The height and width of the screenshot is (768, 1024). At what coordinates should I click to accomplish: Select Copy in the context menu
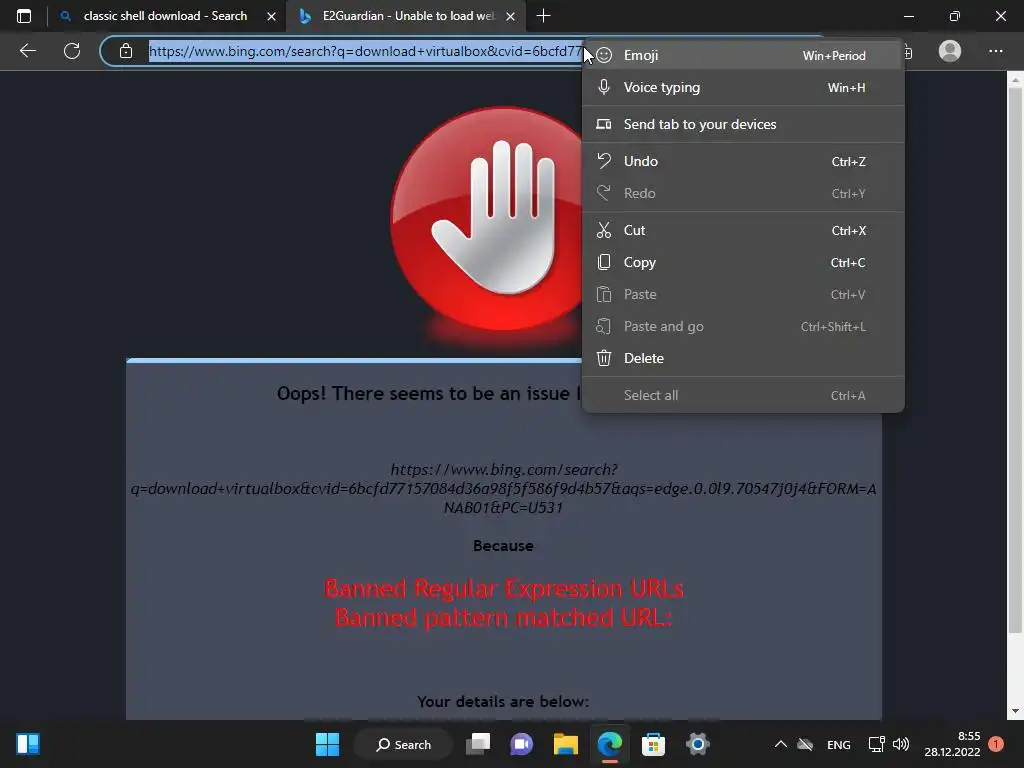pos(743,263)
